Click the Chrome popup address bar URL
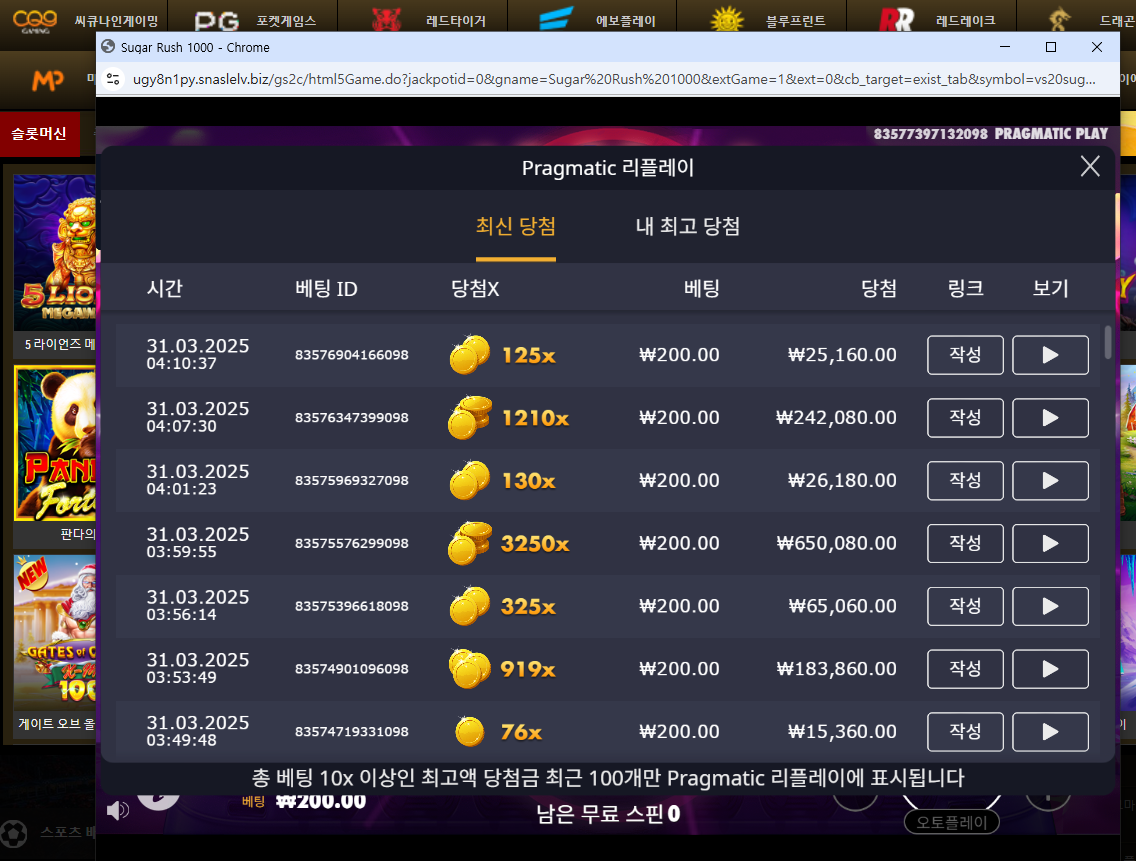The width and height of the screenshot is (1136, 861). [614, 79]
